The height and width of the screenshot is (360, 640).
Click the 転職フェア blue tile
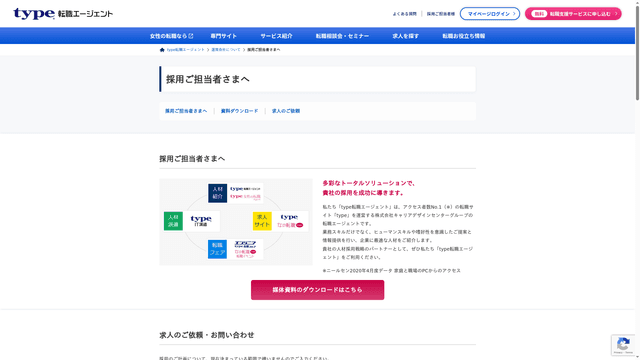point(217,249)
